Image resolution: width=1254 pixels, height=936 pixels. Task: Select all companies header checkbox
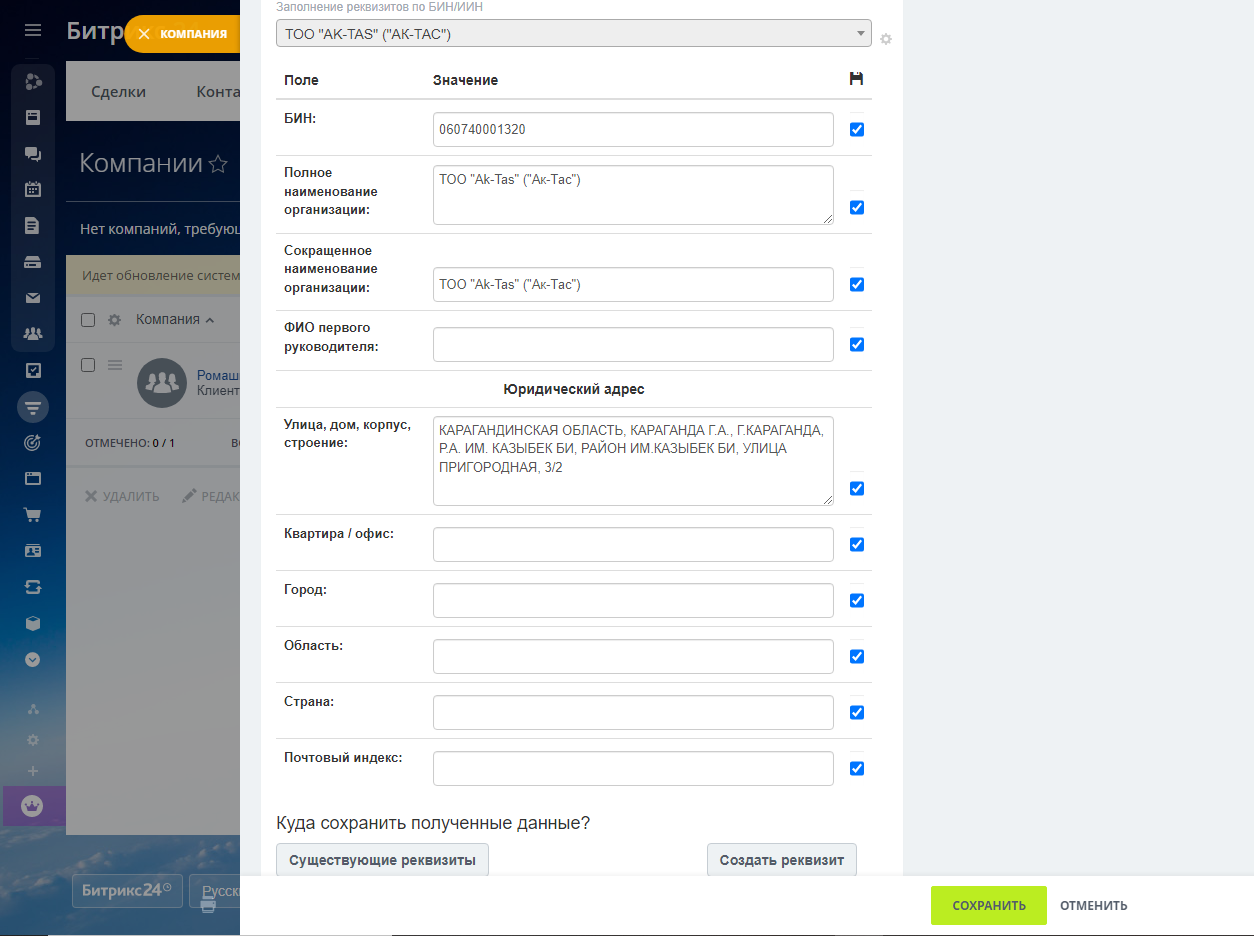[x=88, y=320]
